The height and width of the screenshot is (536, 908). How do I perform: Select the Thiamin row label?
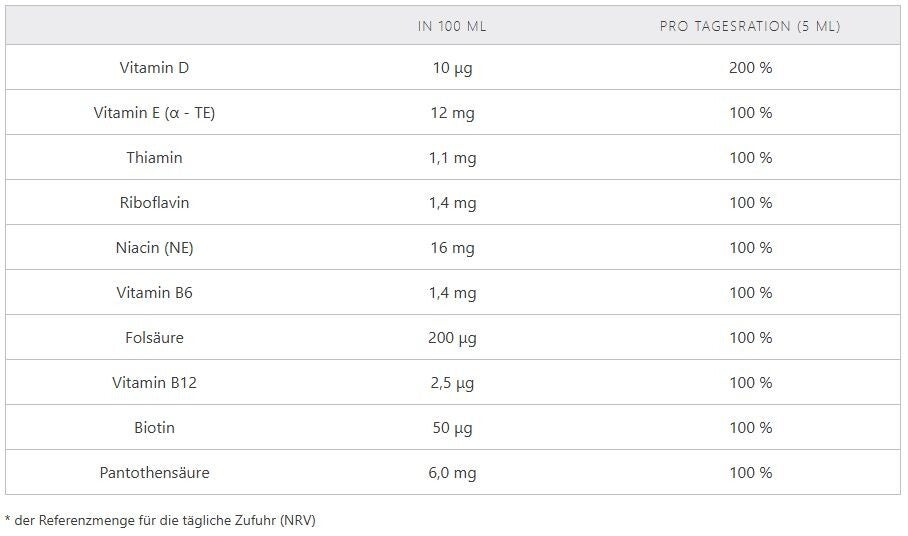coord(154,158)
